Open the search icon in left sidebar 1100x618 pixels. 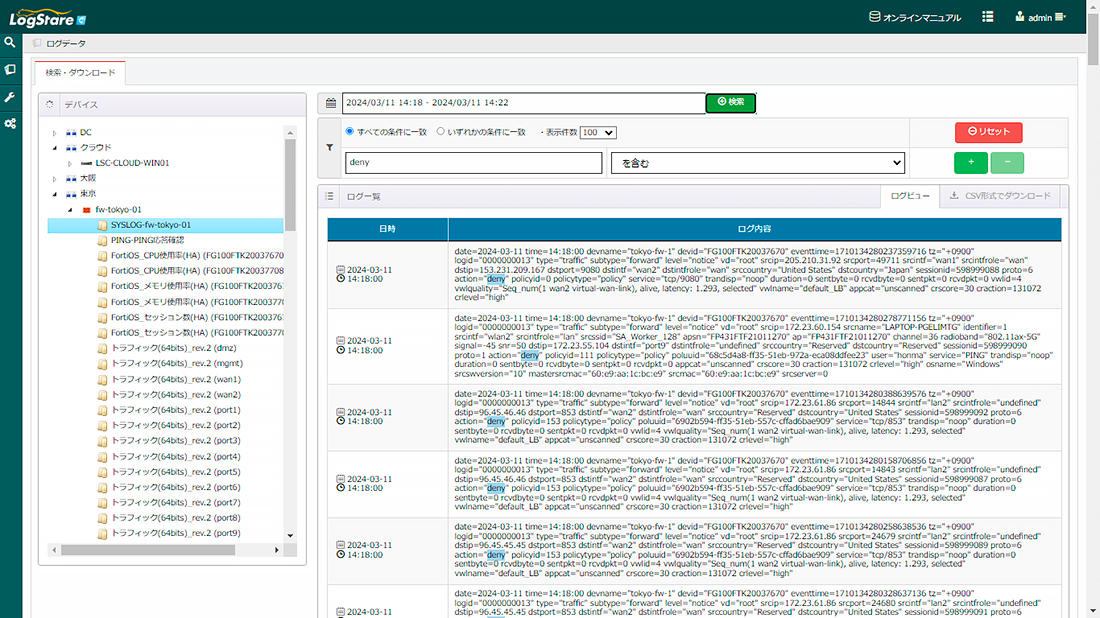(x=10, y=42)
